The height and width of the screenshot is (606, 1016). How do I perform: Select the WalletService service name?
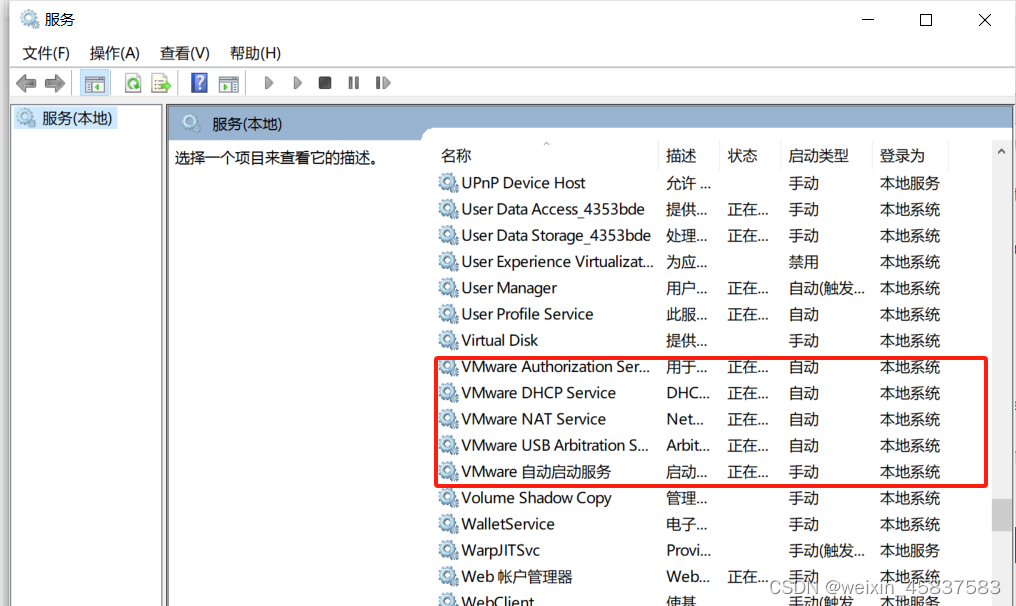(508, 524)
